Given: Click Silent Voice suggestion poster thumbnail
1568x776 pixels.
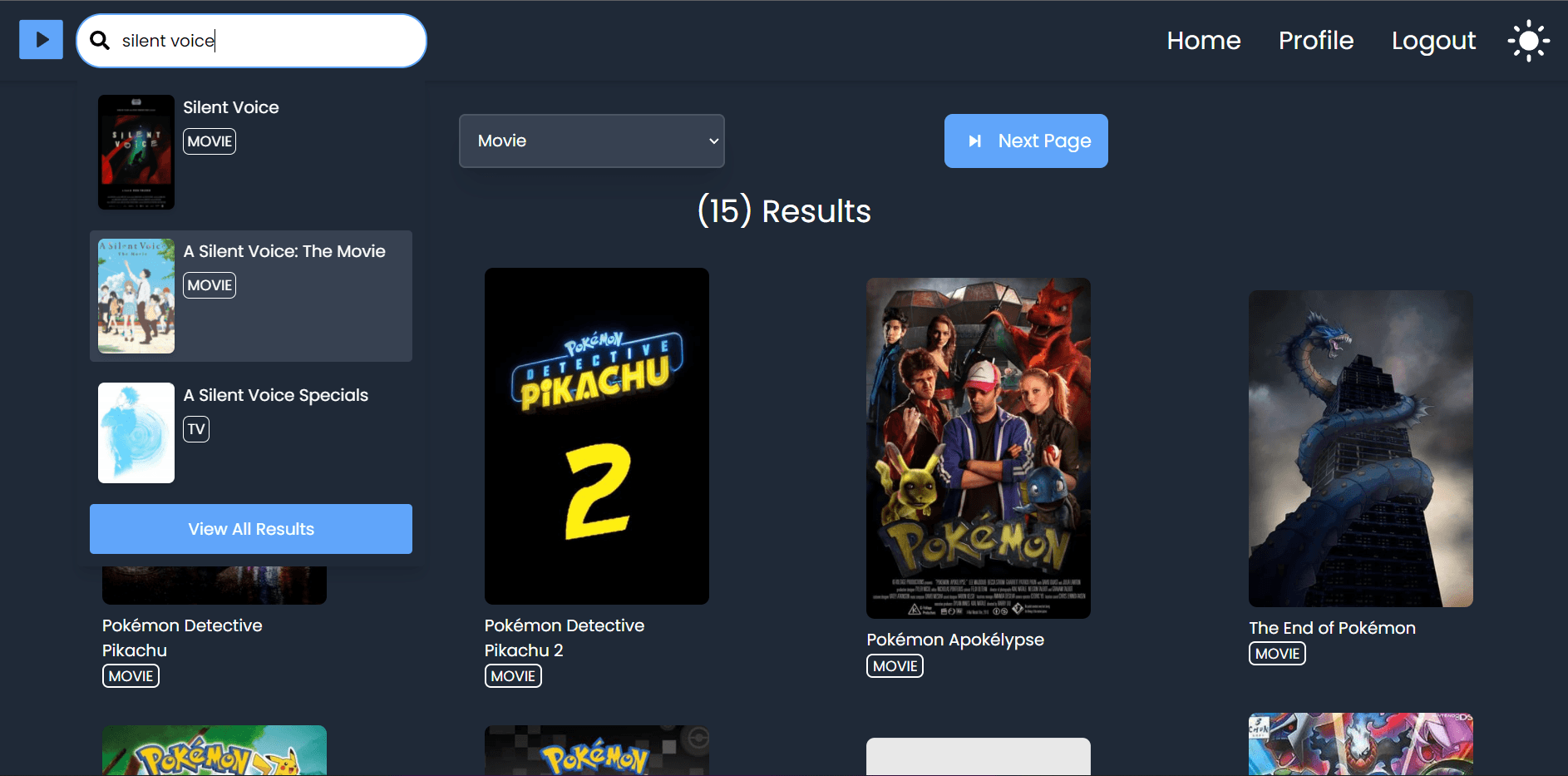Looking at the screenshot, I should 136,152.
